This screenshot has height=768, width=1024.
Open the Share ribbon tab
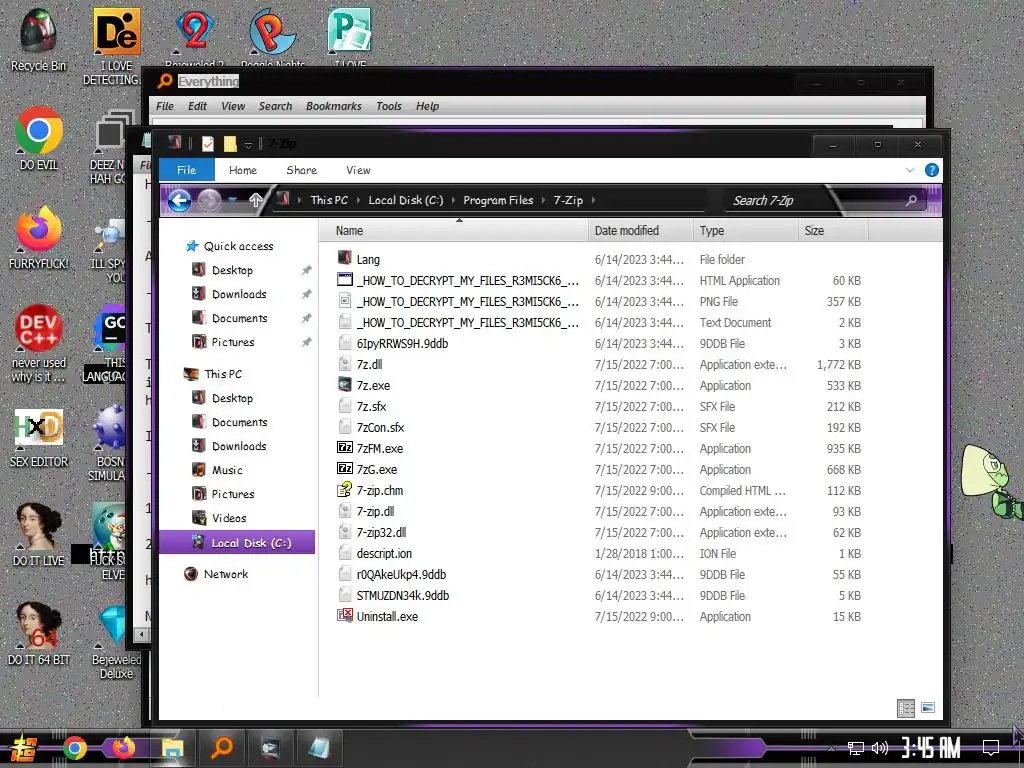pyautogui.click(x=301, y=170)
